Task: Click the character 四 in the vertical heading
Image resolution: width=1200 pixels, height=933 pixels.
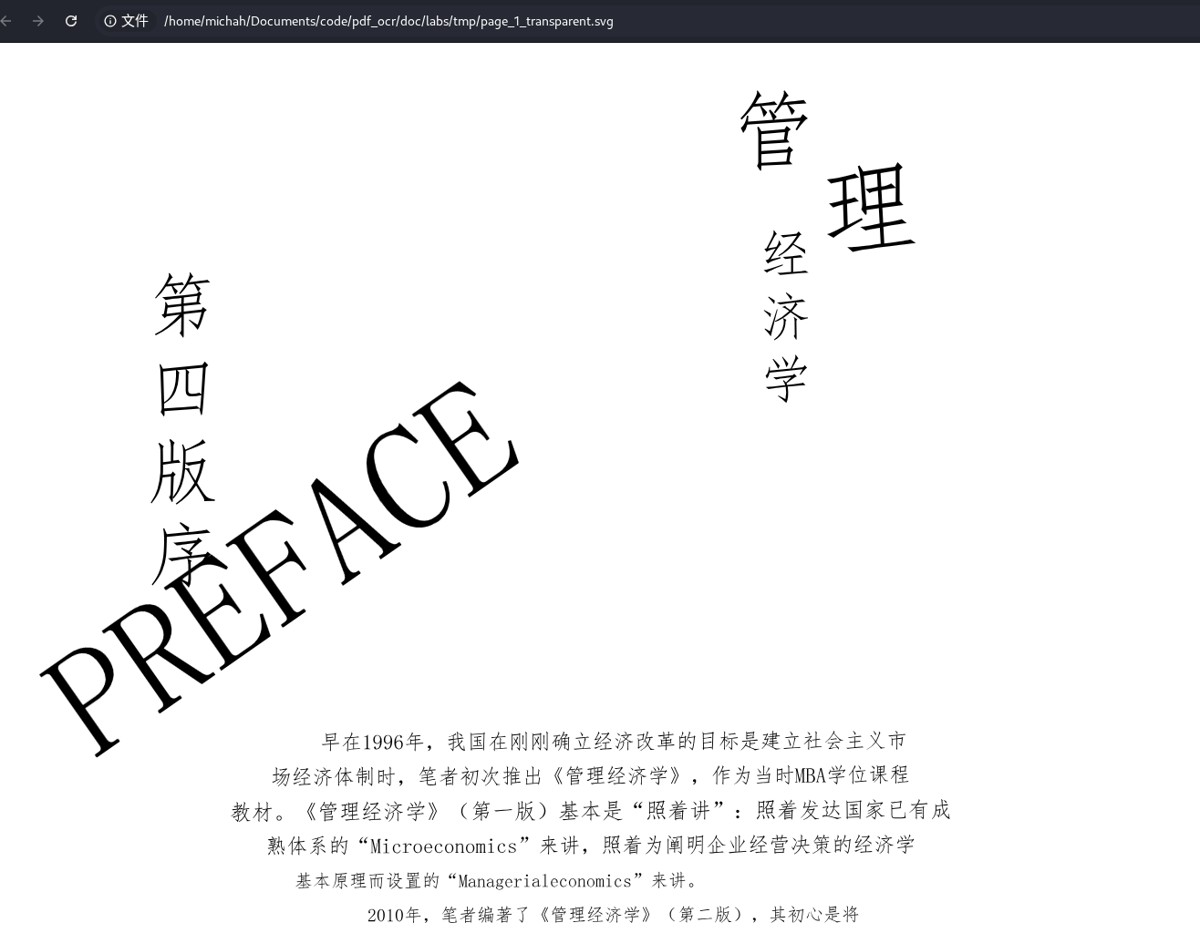Action: pos(183,389)
